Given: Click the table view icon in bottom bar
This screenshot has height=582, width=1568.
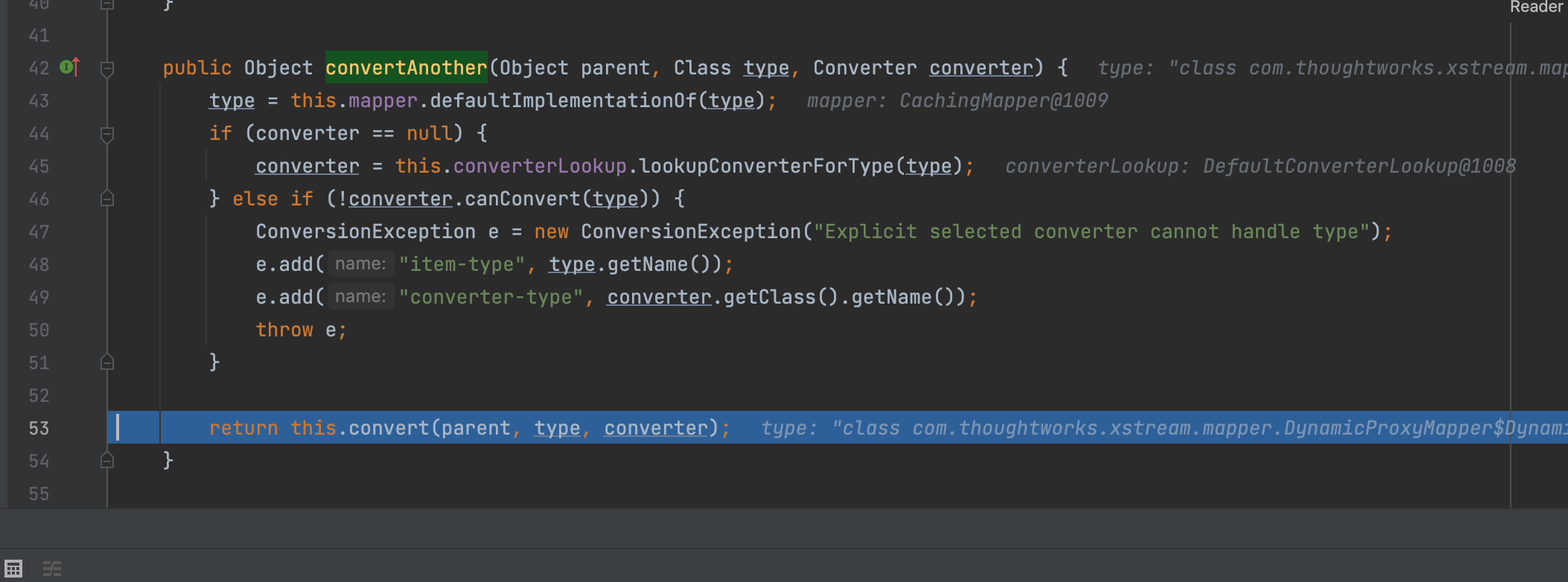Looking at the screenshot, I should 13,569.
